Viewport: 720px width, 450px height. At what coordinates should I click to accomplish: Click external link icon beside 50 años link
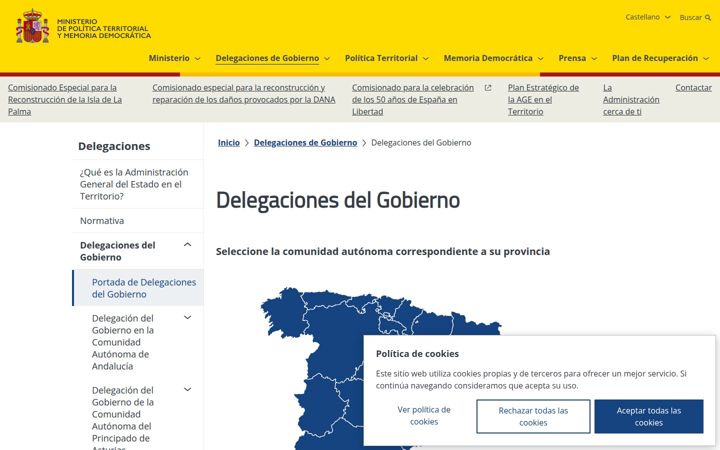[x=488, y=88]
